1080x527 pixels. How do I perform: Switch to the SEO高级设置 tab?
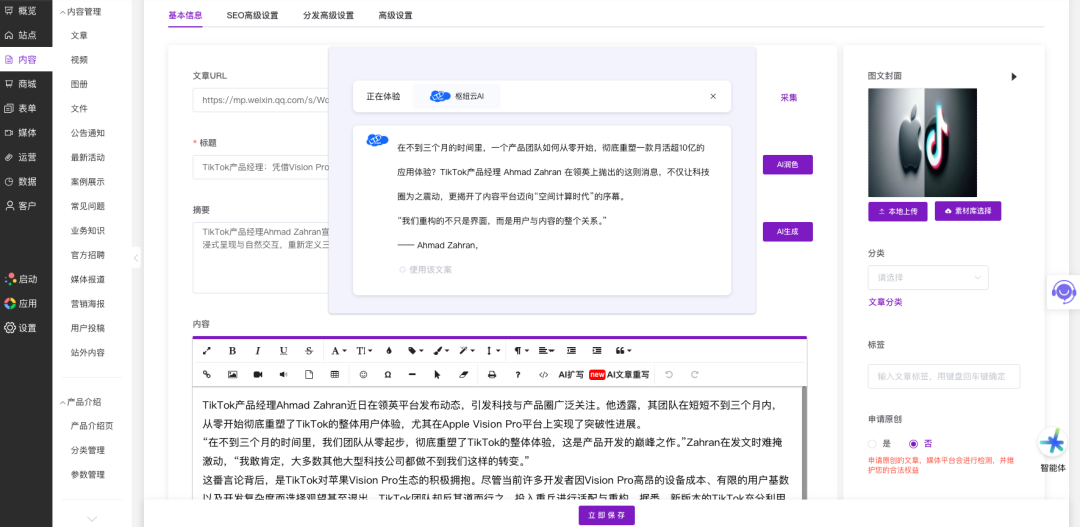(252, 16)
